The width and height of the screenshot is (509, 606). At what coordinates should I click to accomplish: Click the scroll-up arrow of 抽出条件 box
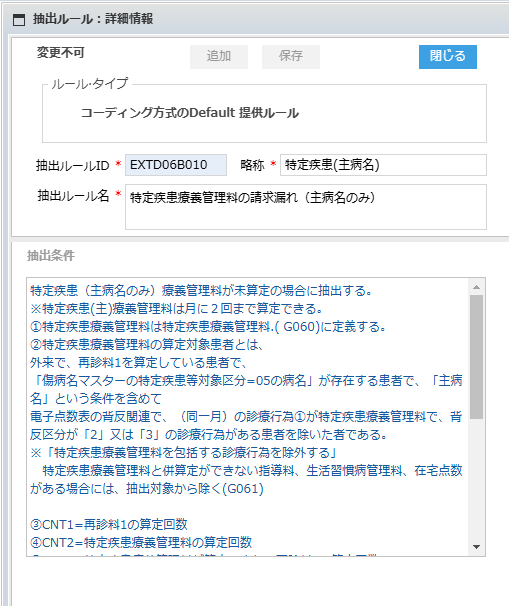pos(476,287)
